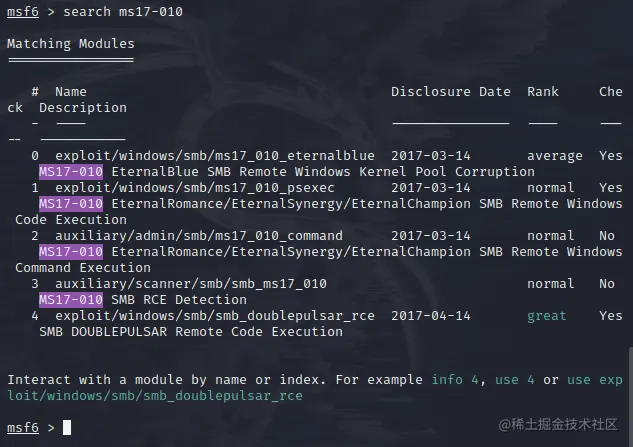The image size is (633, 447).
Task: Click the msf6 prompt cursor block
Action: [67, 427]
